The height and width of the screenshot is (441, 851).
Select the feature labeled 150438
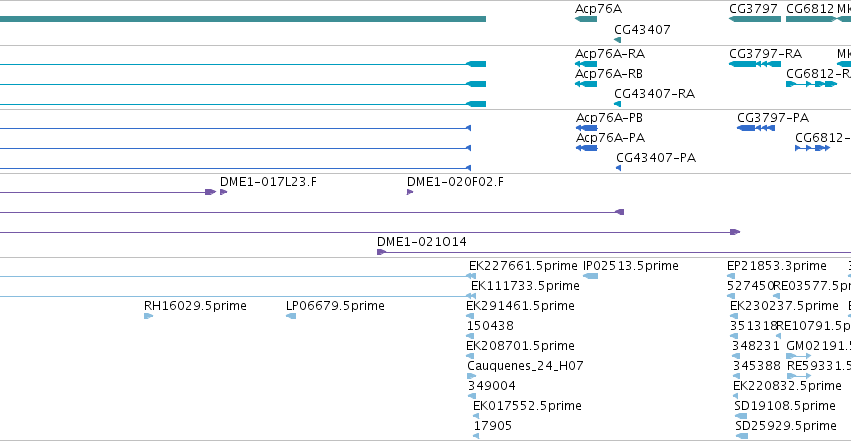pos(490,326)
